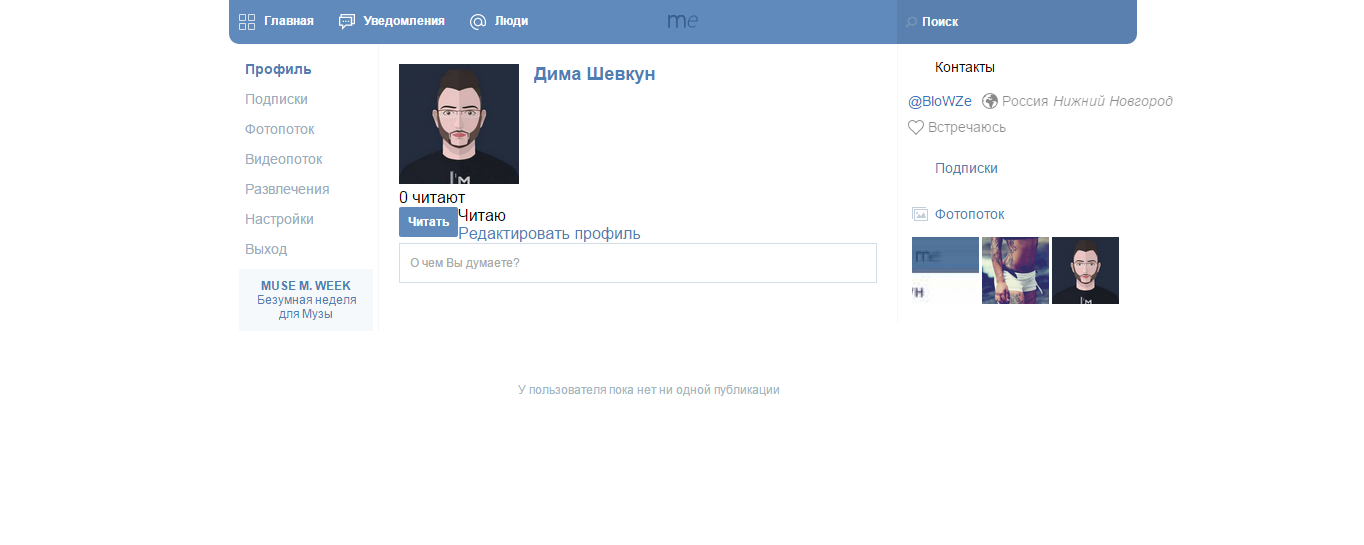Click the MUSE M. WEEK banner
The width and height of the screenshot is (1364, 545).
tap(306, 299)
